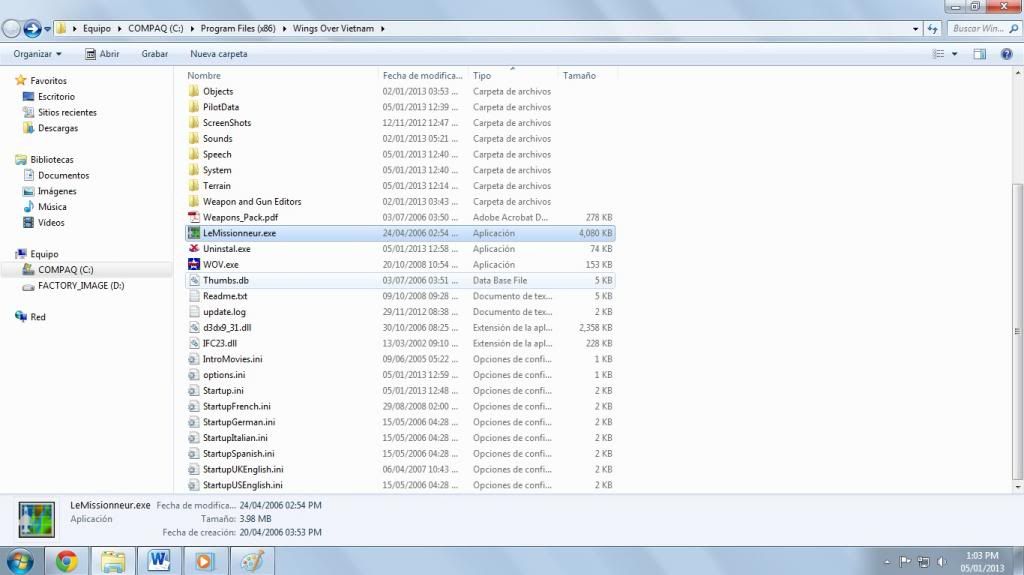Select the ScreenShots folder

(227, 123)
